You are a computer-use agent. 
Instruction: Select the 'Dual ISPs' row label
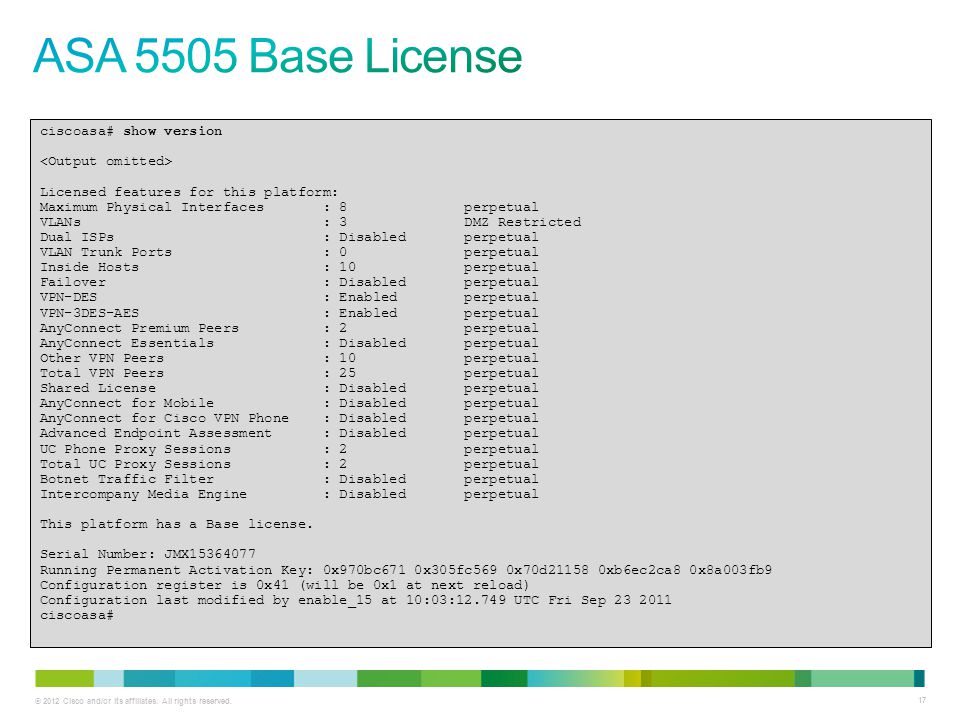pos(77,237)
